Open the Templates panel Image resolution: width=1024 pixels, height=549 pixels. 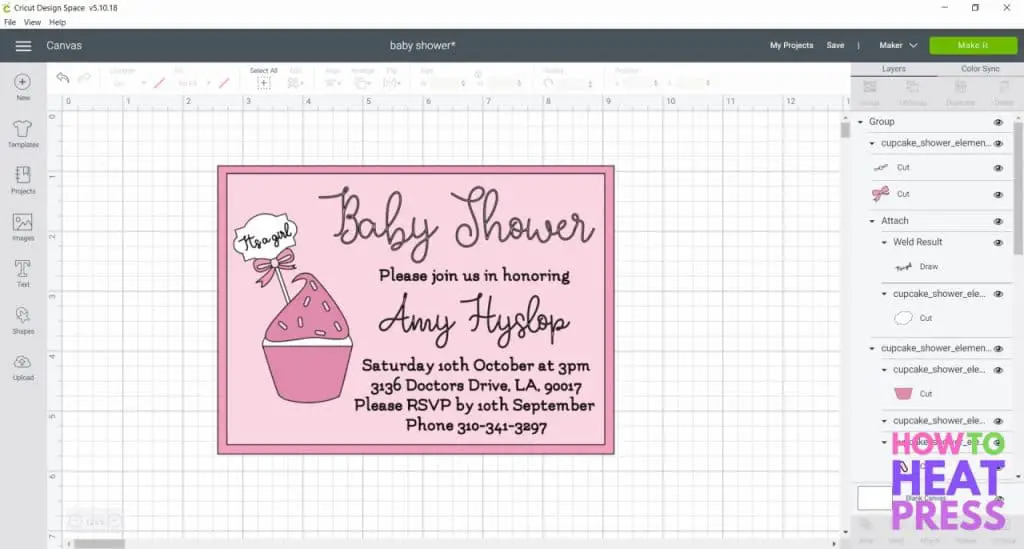23,129
